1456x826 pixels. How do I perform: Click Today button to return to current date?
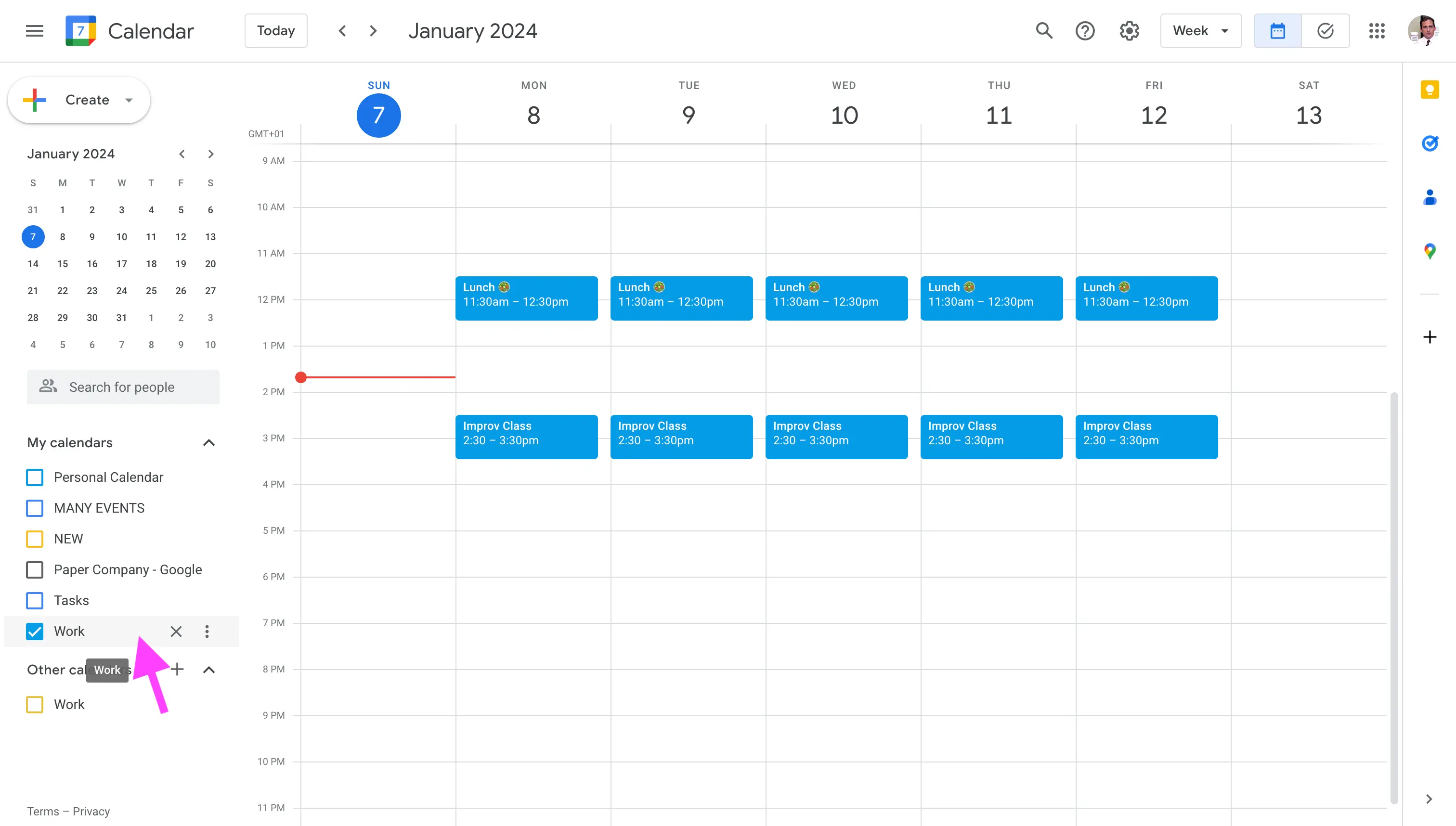276,30
